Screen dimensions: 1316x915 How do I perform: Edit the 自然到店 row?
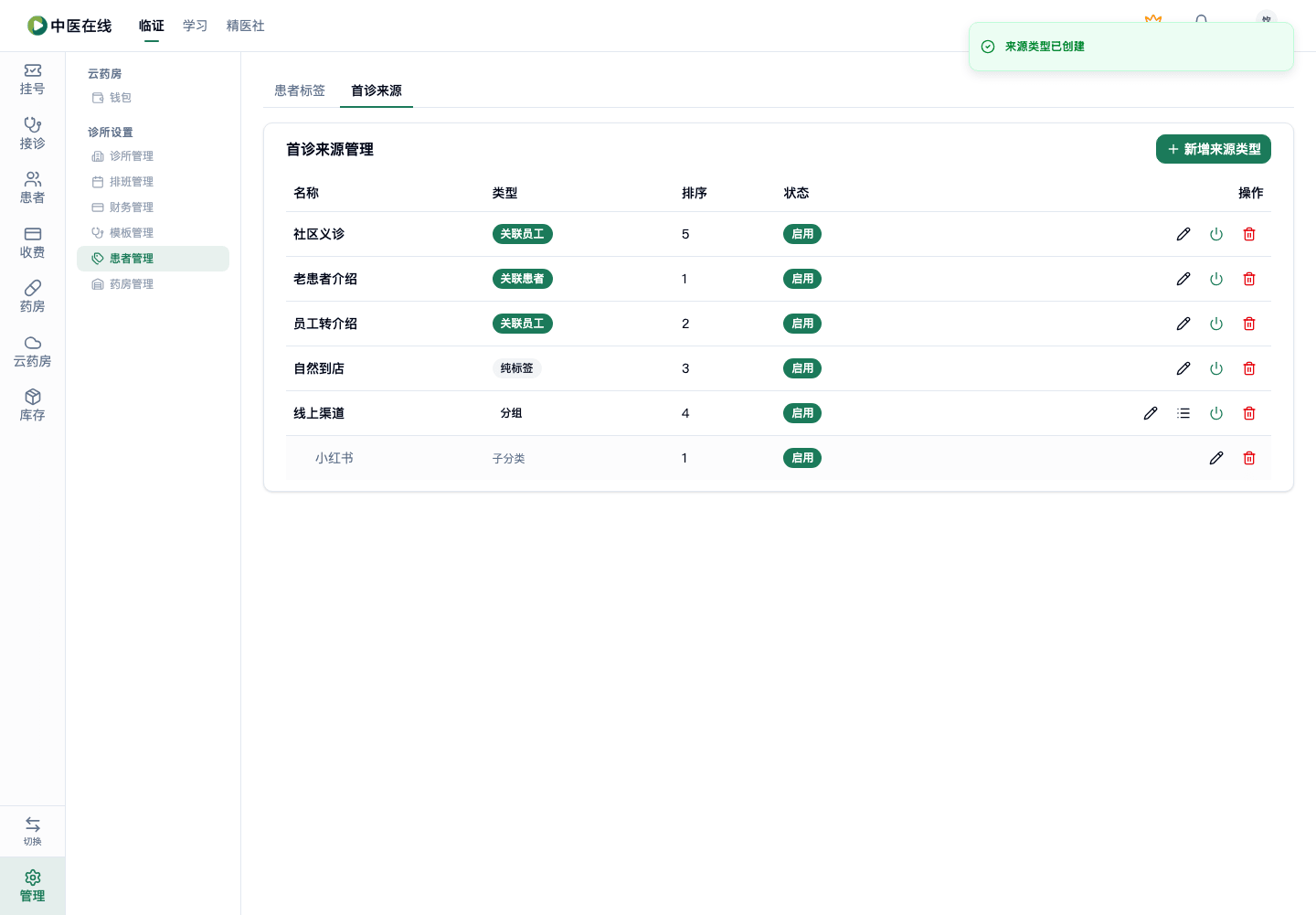click(1183, 368)
